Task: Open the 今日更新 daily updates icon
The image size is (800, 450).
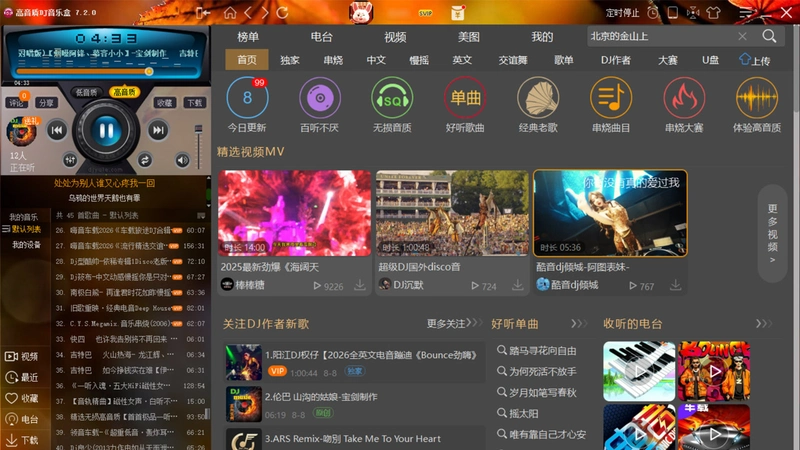Action: tap(247, 98)
